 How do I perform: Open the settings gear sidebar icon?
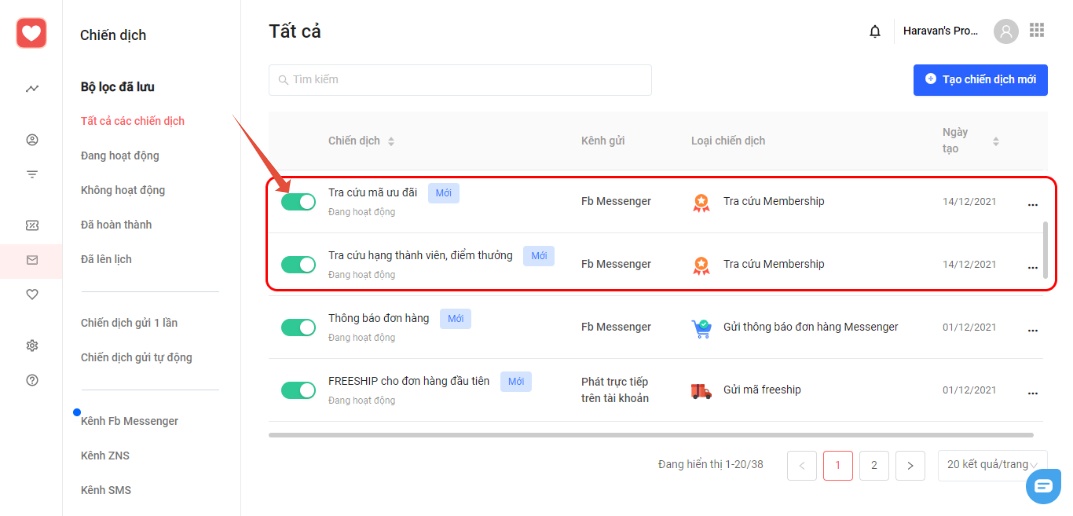click(x=31, y=346)
